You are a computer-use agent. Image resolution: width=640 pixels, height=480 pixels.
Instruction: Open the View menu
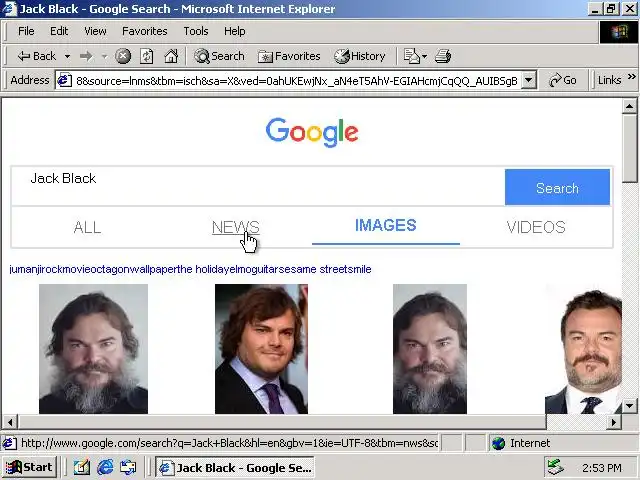click(x=96, y=31)
